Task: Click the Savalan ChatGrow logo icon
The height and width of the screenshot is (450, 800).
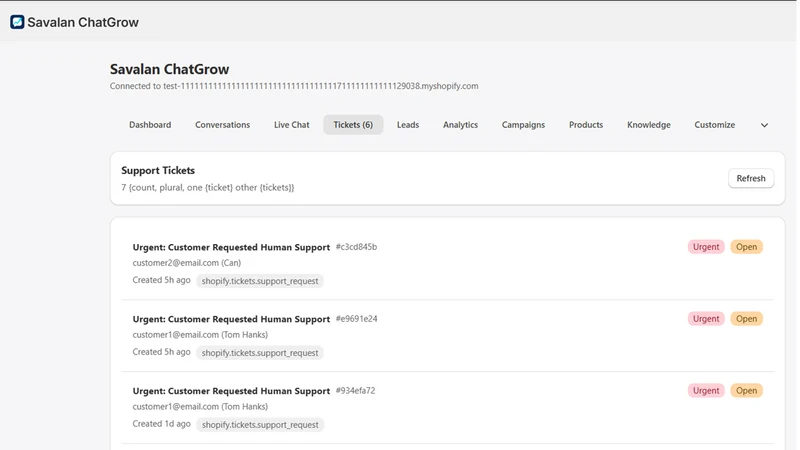Action: click(x=17, y=22)
